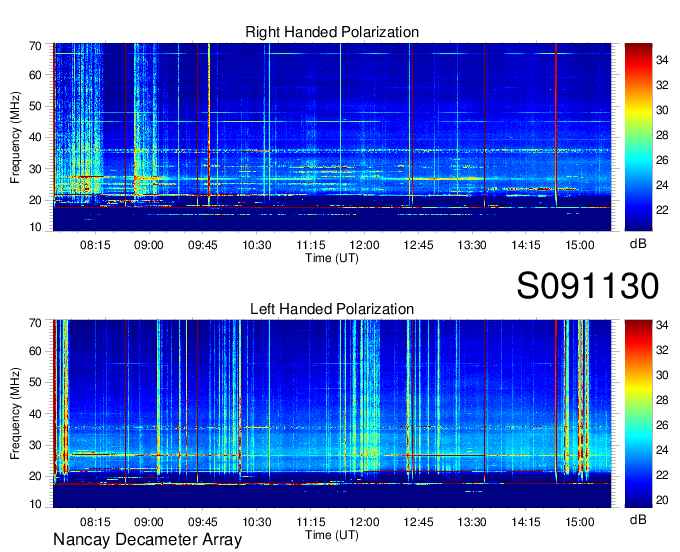Viewport: 680px width, 552px height.
Task: Click the 70 MHz tick on the top plot
Action: click(35, 46)
